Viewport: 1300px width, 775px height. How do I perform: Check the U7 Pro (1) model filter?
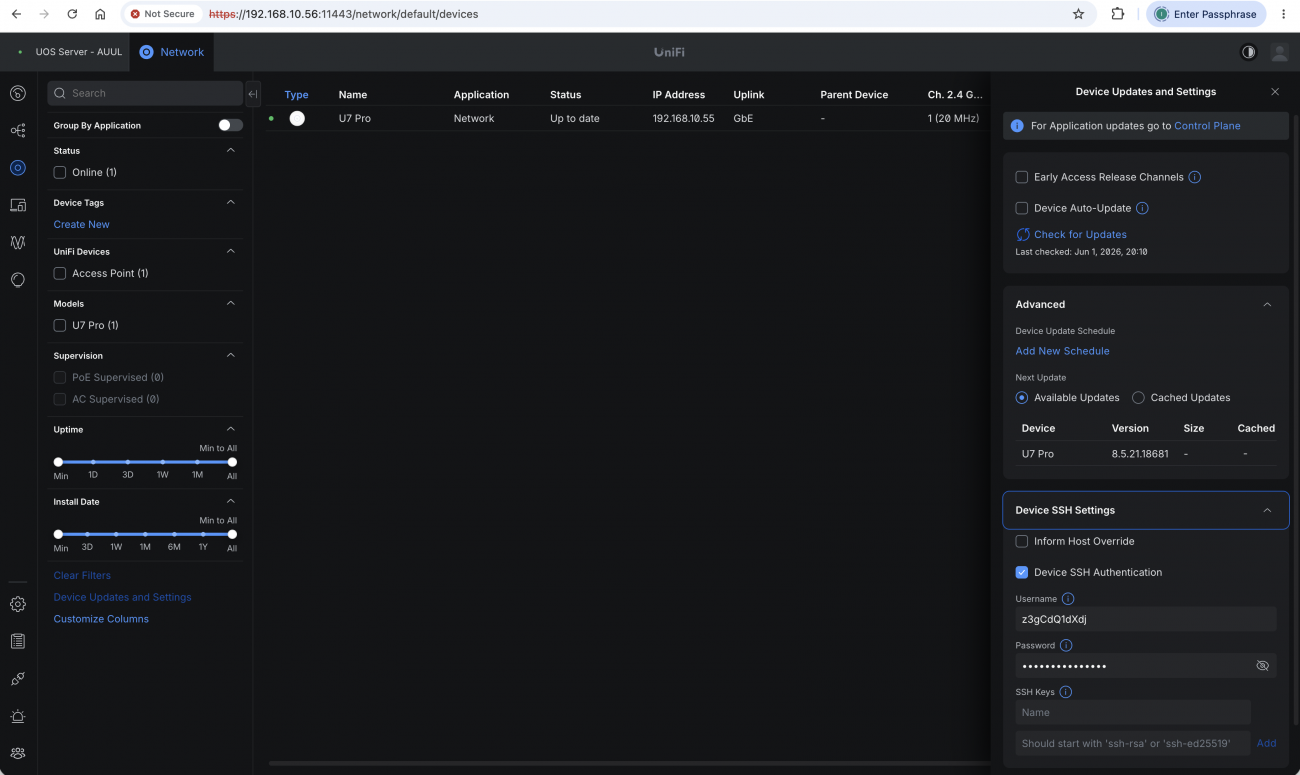point(60,325)
